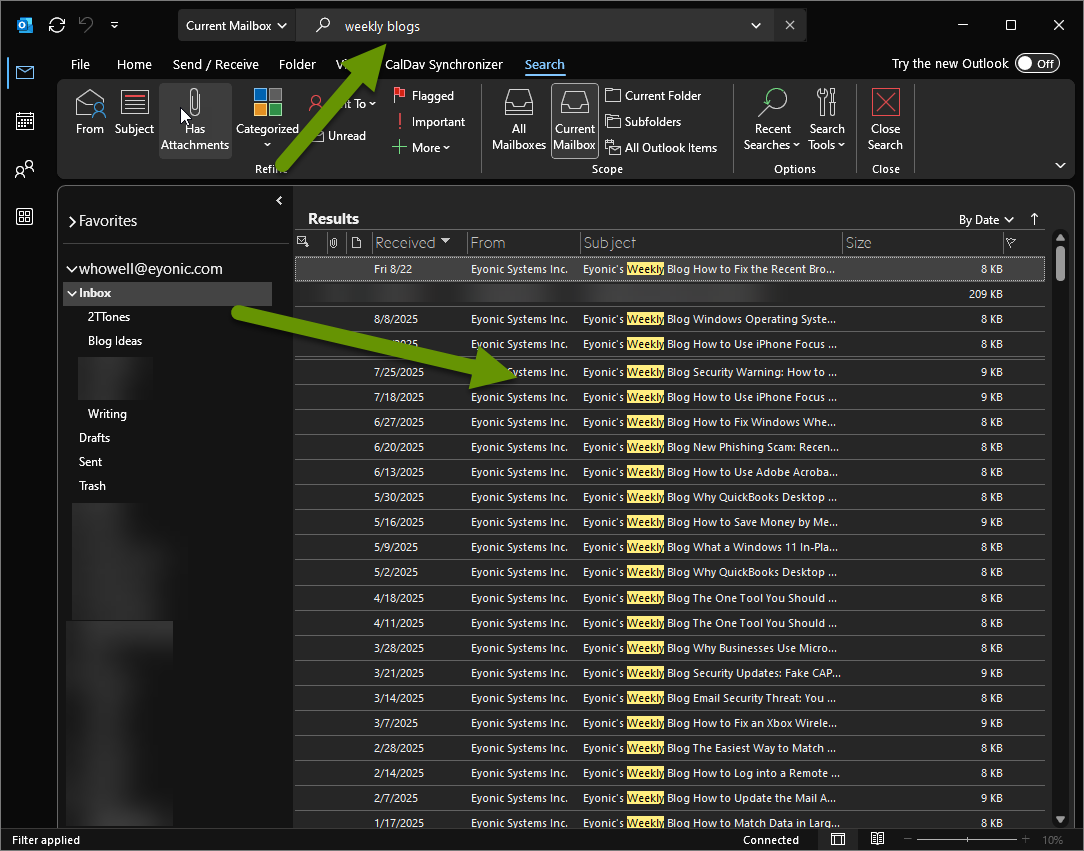Open the Trash folder

pyautogui.click(x=92, y=486)
